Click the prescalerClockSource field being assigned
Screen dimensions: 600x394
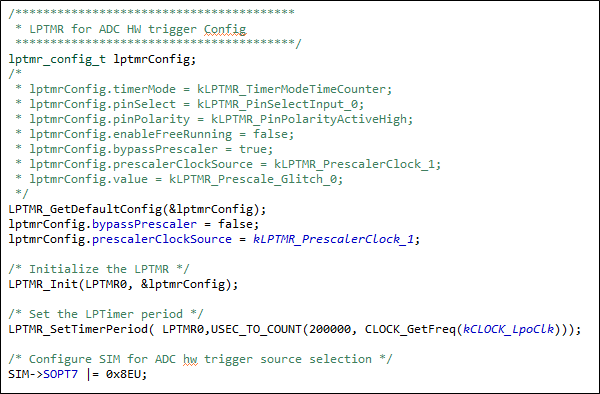(162, 239)
